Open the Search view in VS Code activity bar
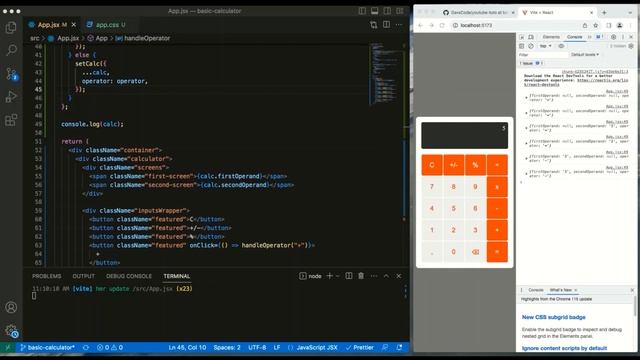640x360 pixels. 11,50
